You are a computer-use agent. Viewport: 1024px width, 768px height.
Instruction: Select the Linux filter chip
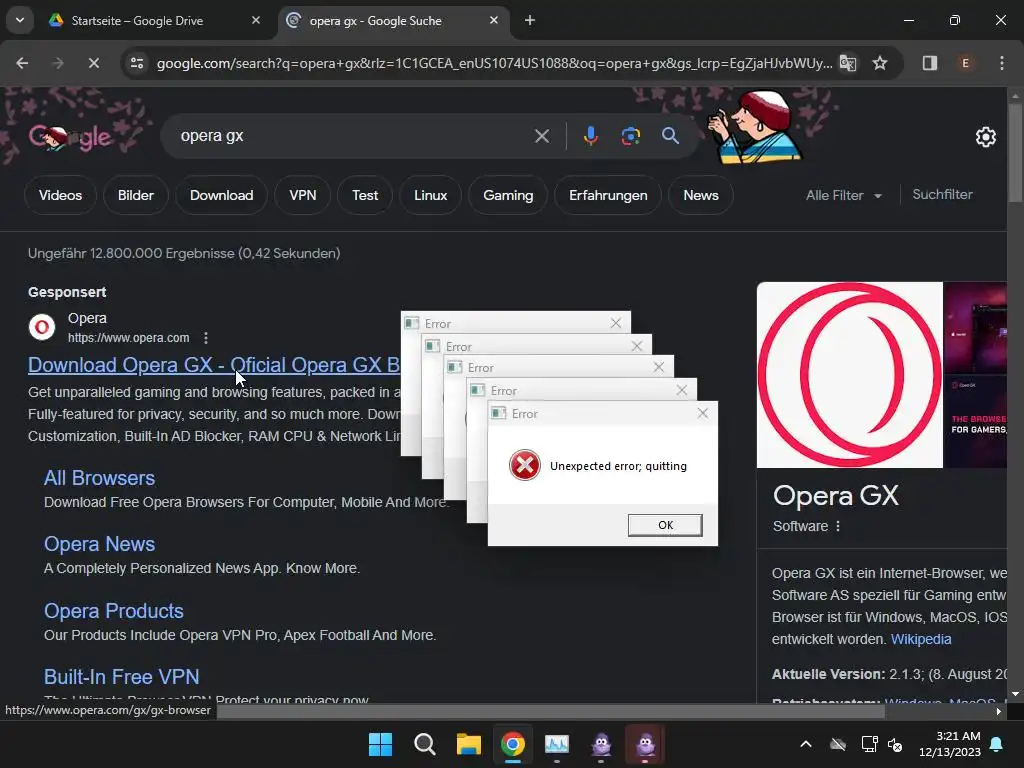(x=430, y=195)
